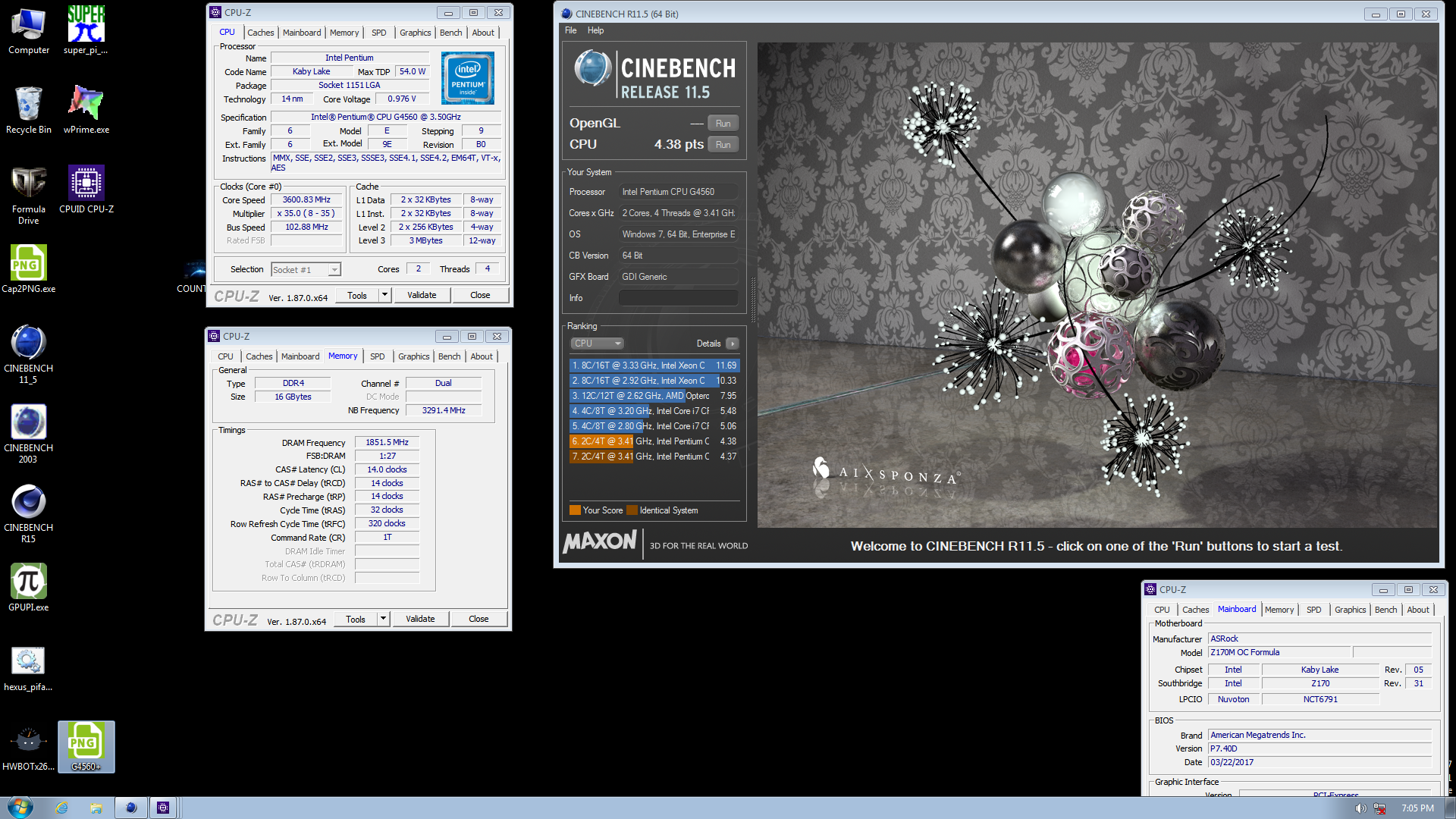Click the volume speaker tray icon
This screenshot has width=1456, height=819.
1360,808
